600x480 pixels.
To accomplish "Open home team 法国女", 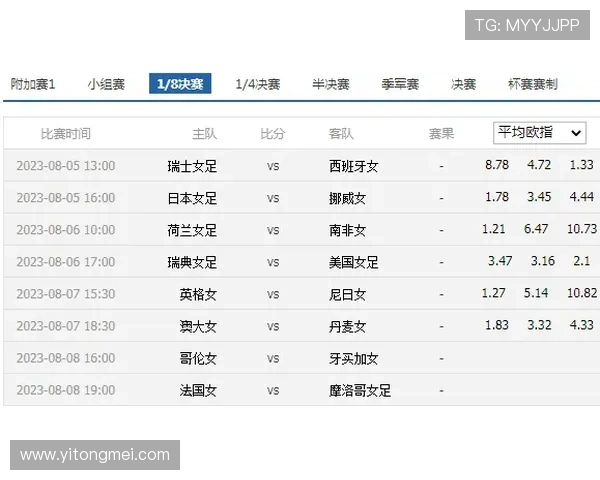I will (198, 391).
